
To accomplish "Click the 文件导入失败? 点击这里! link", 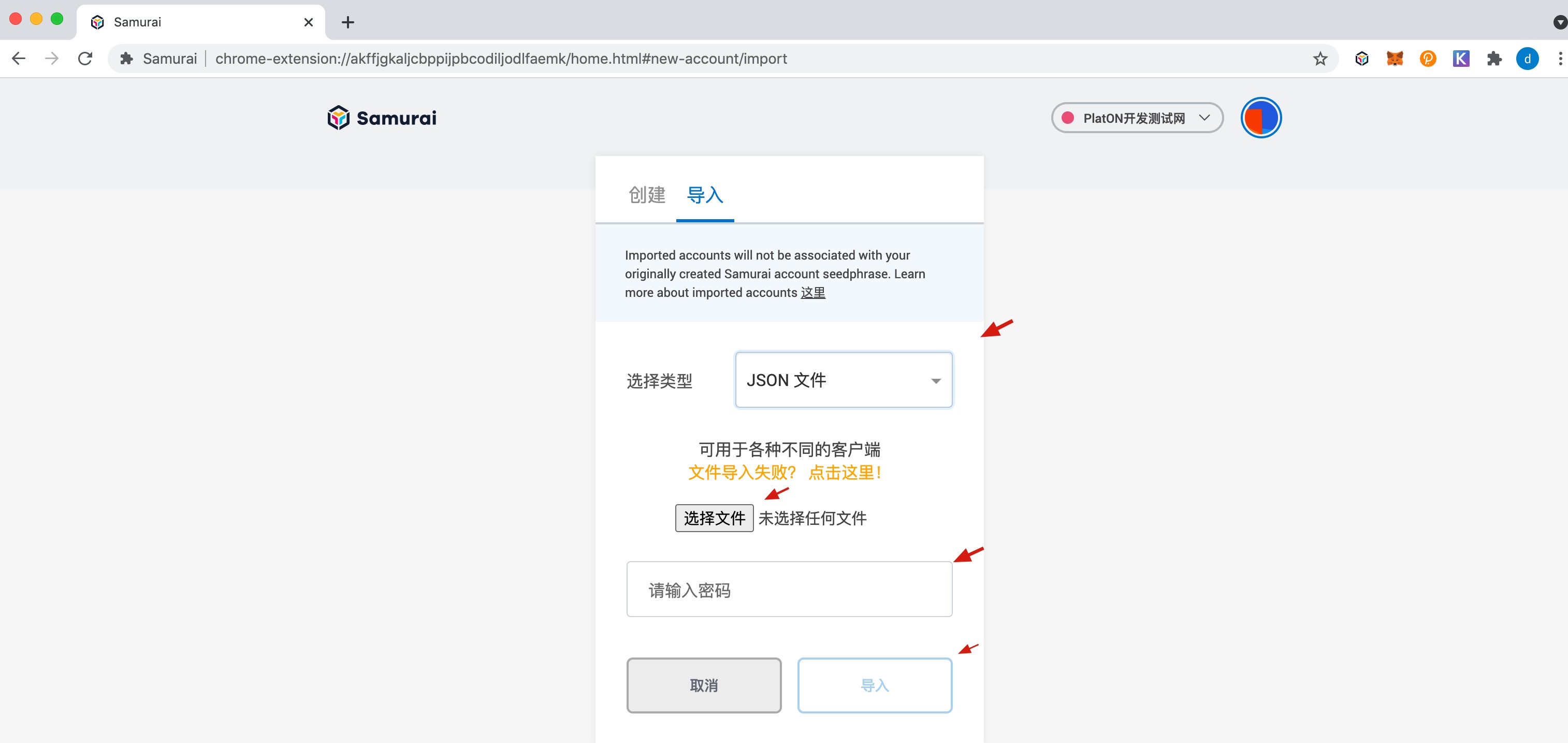I will click(x=785, y=473).
